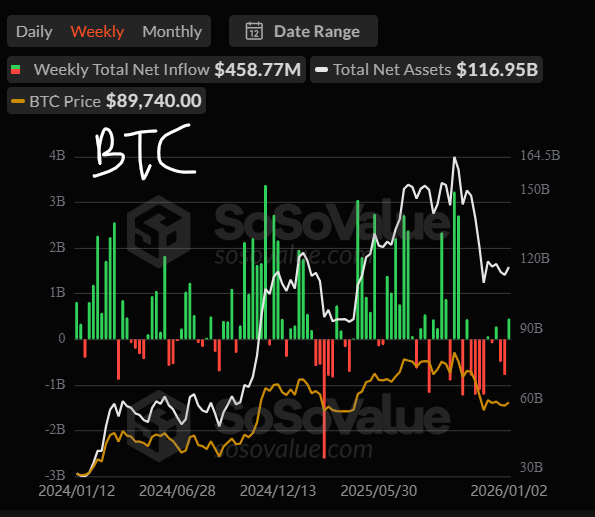The width and height of the screenshot is (595, 517).
Task: Click the 150B right axis label
Action: (535, 189)
